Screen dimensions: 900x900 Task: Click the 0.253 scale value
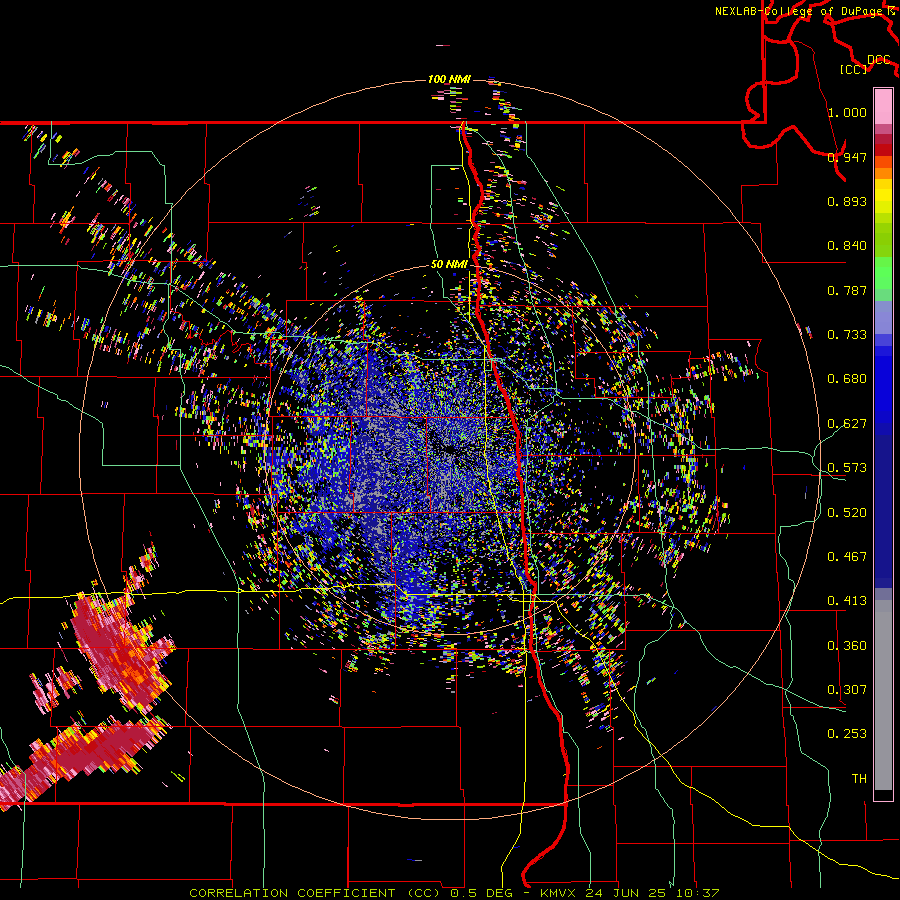[847, 734]
